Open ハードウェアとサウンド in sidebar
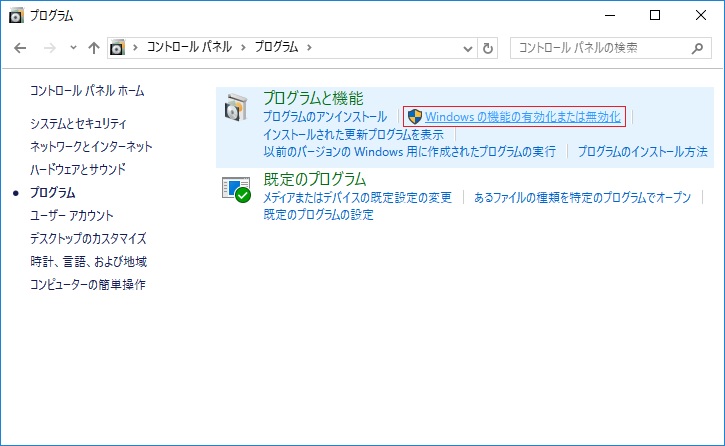 (78, 170)
